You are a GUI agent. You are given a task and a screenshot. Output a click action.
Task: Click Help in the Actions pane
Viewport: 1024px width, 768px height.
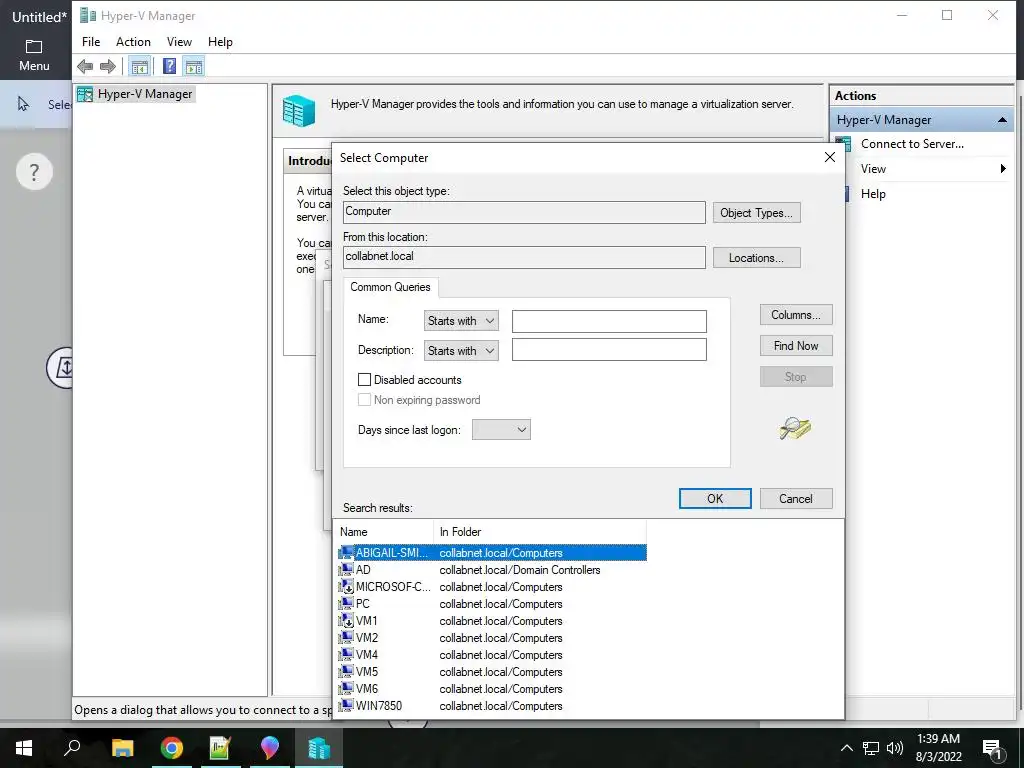(x=872, y=193)
